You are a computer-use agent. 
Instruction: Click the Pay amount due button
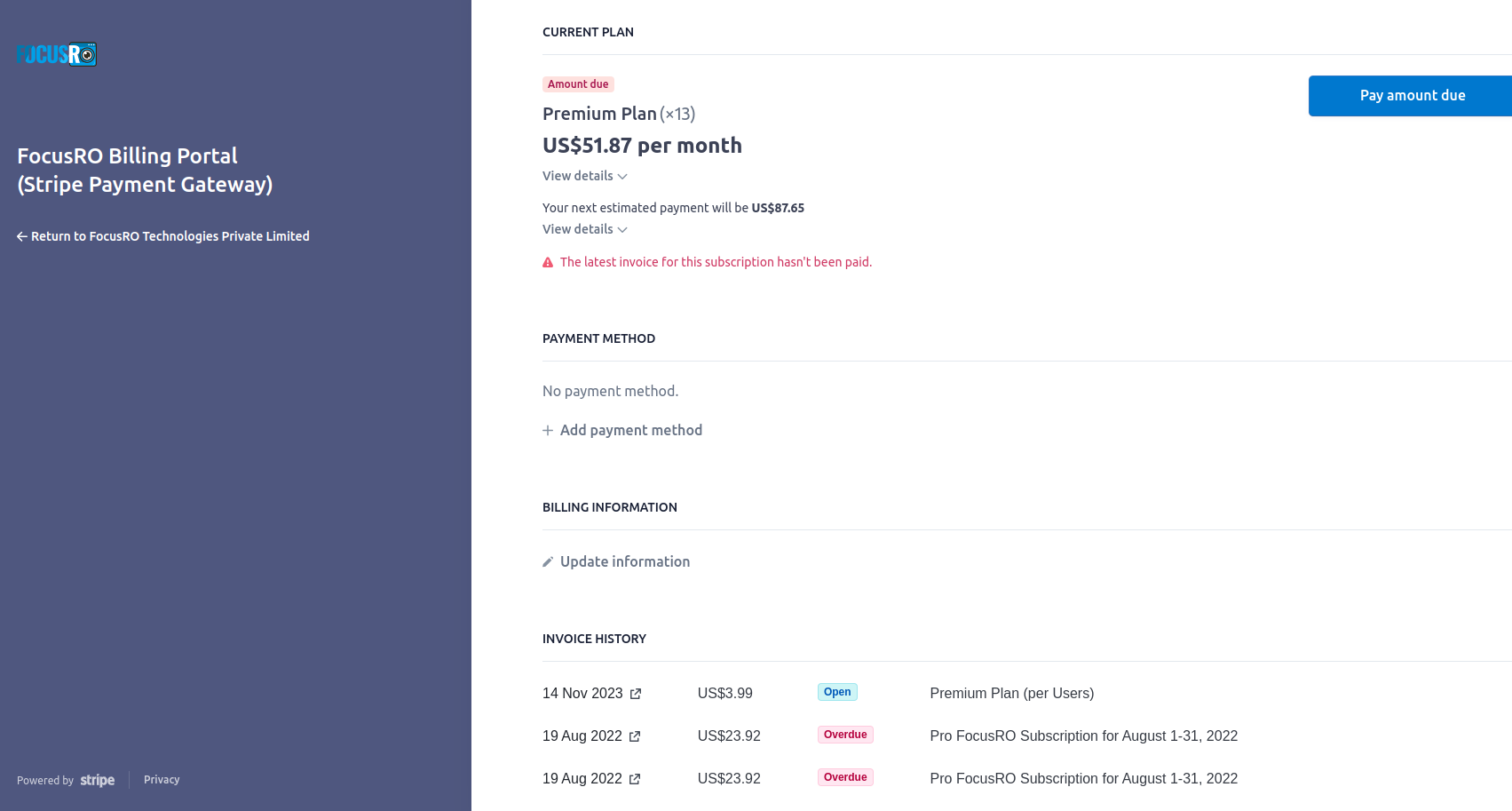(1410, 96)
